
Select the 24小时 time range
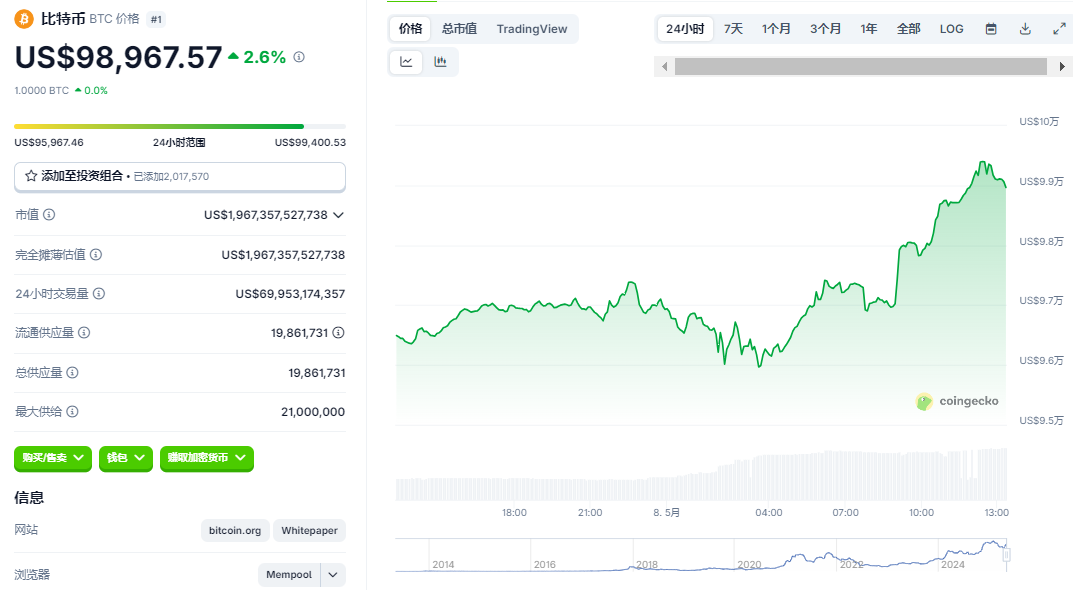(685, 29)
